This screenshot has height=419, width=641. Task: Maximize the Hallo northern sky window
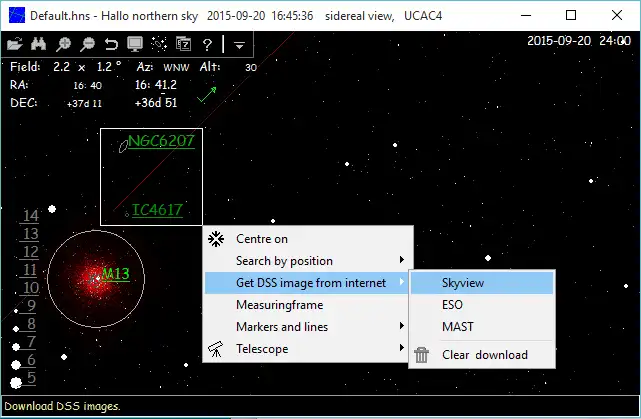coord(571,16)
